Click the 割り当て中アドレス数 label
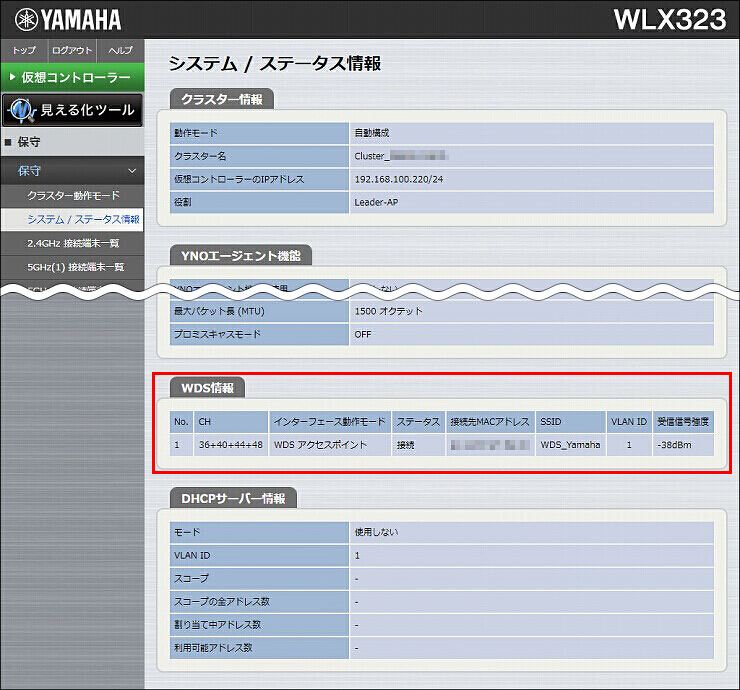 point(218,625)
